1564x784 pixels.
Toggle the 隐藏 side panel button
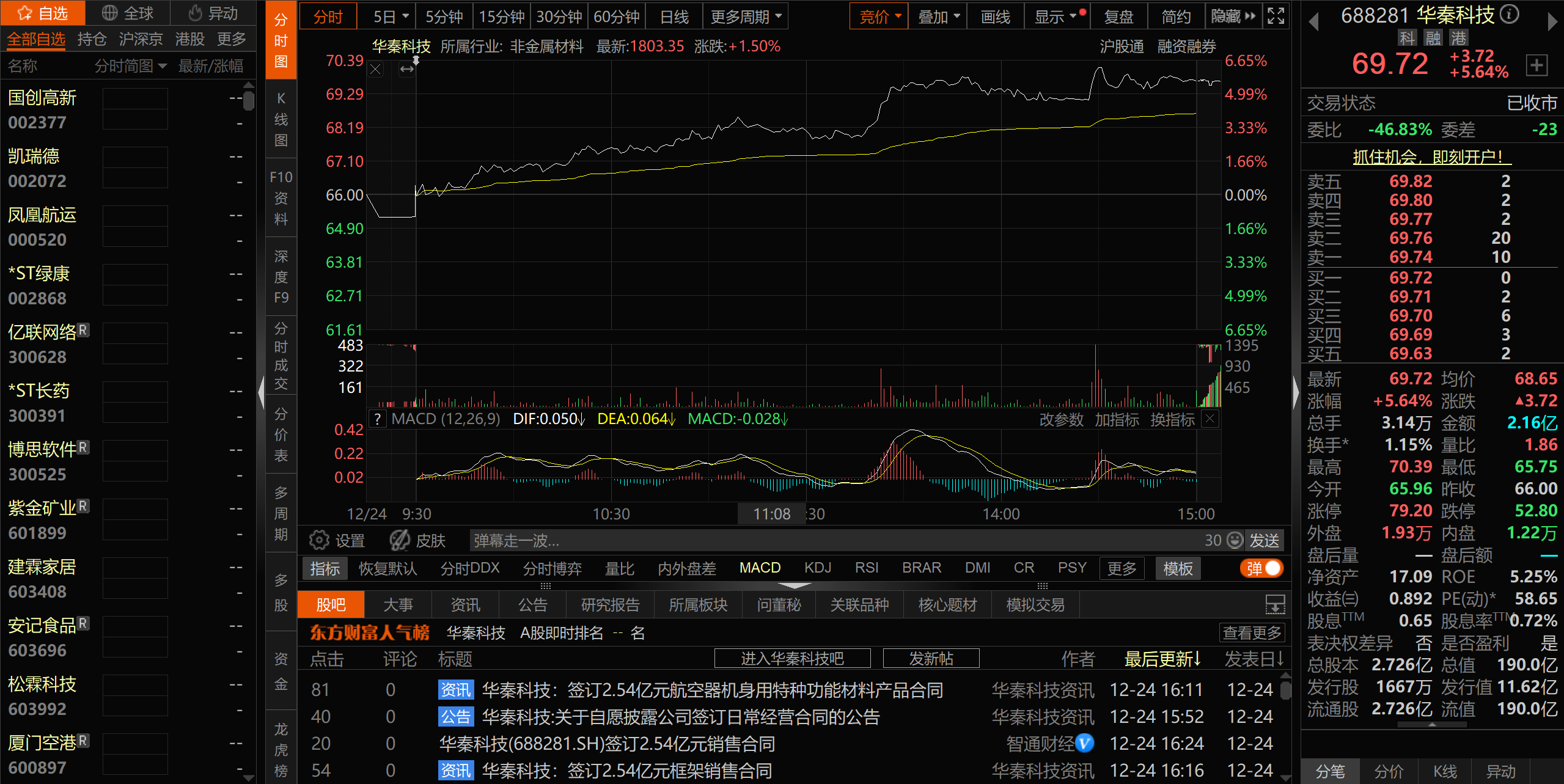pos(1233,16)
